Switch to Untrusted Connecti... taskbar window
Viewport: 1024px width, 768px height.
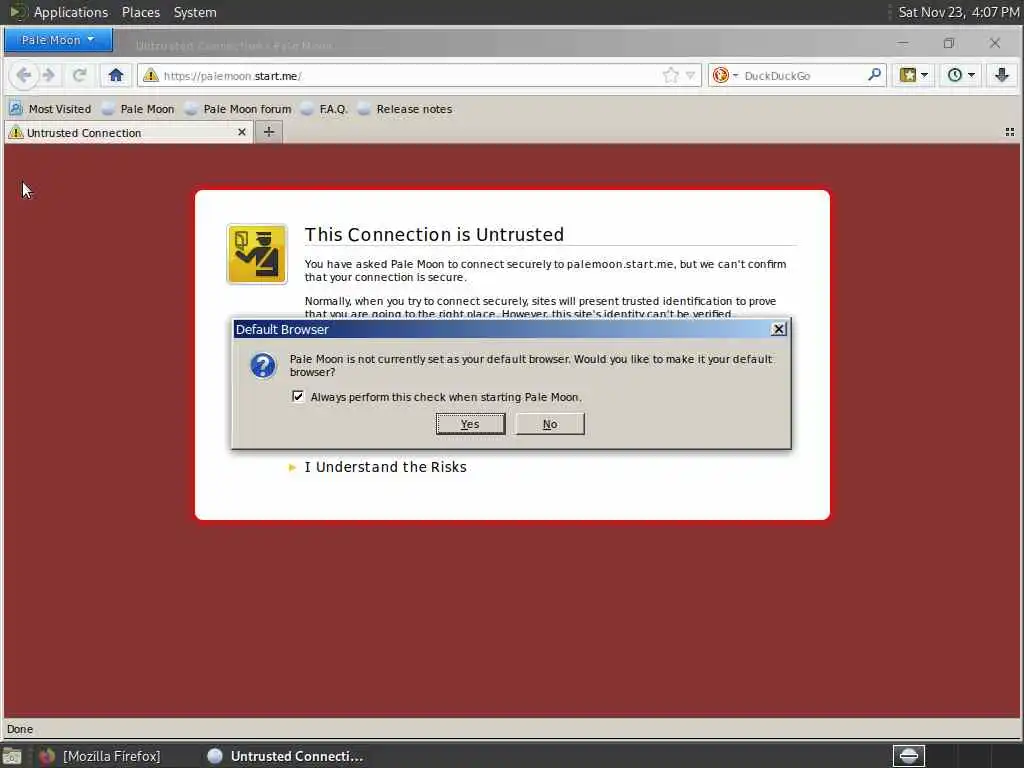click(285, 756)
